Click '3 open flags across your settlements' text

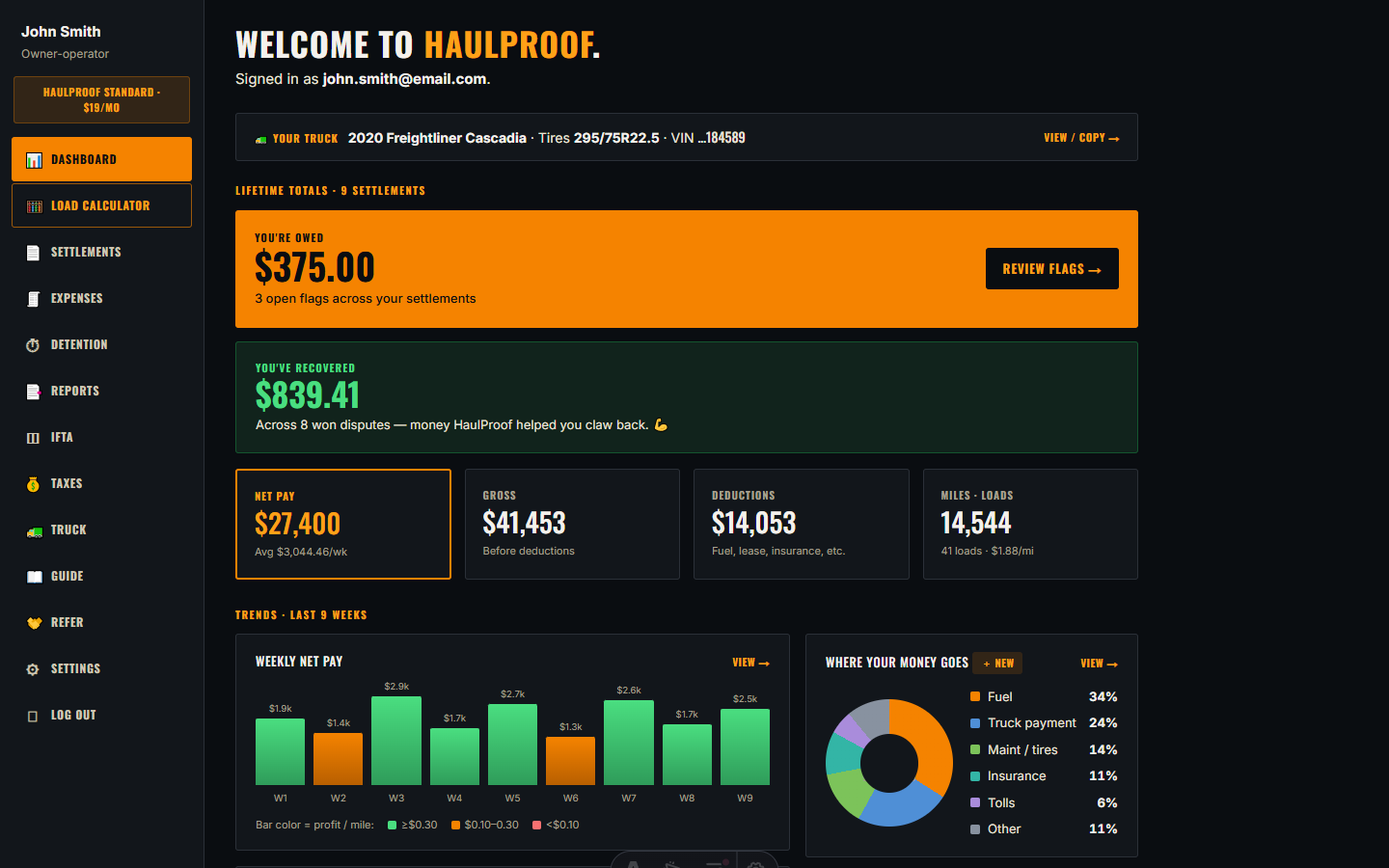pyautogui.click(x=366, y=299)
